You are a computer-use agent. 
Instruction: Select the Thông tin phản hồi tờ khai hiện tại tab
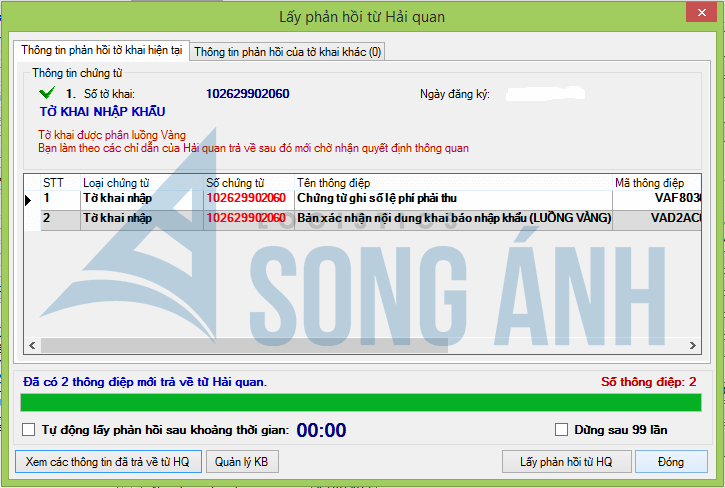click(x=101, y=50)
